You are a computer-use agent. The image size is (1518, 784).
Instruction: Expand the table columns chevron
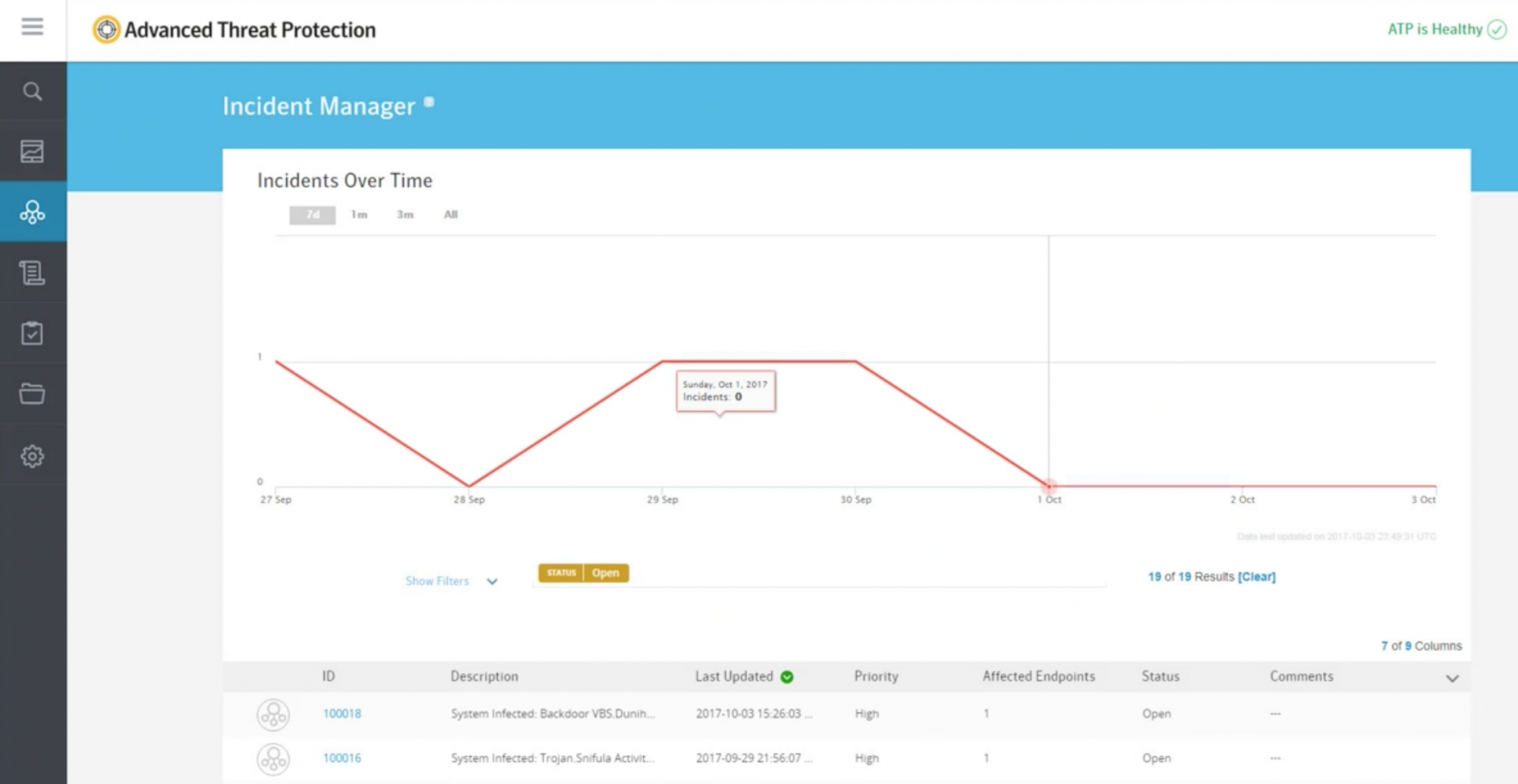[1452, 678]
